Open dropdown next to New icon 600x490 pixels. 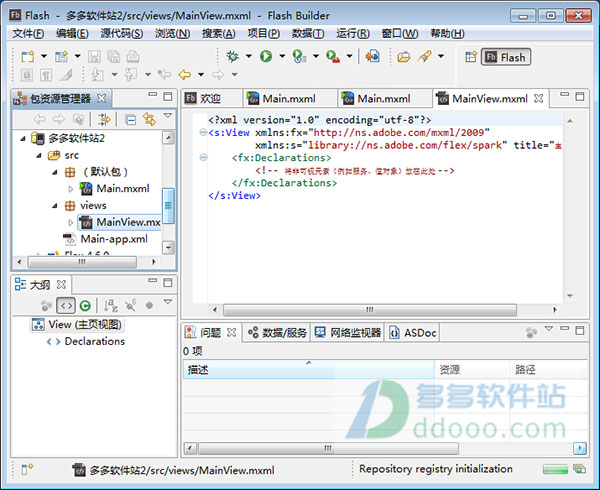[44, 56]
